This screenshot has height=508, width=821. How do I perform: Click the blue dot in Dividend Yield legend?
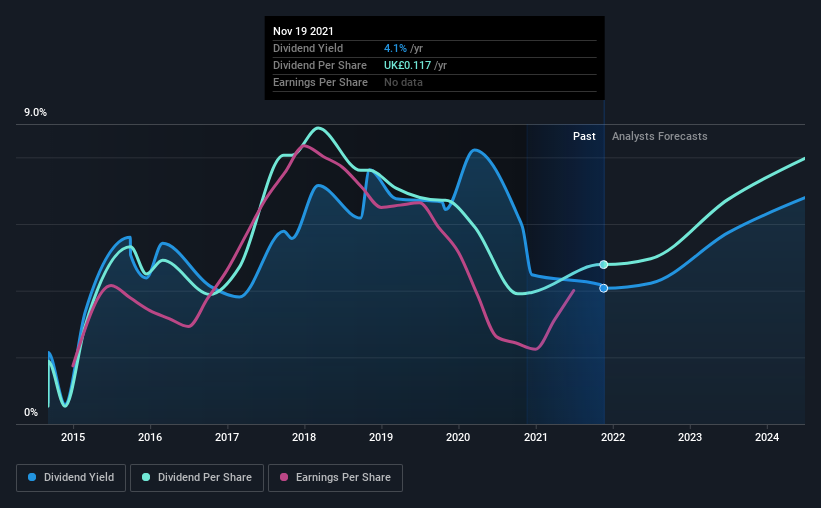click(32, 477)
